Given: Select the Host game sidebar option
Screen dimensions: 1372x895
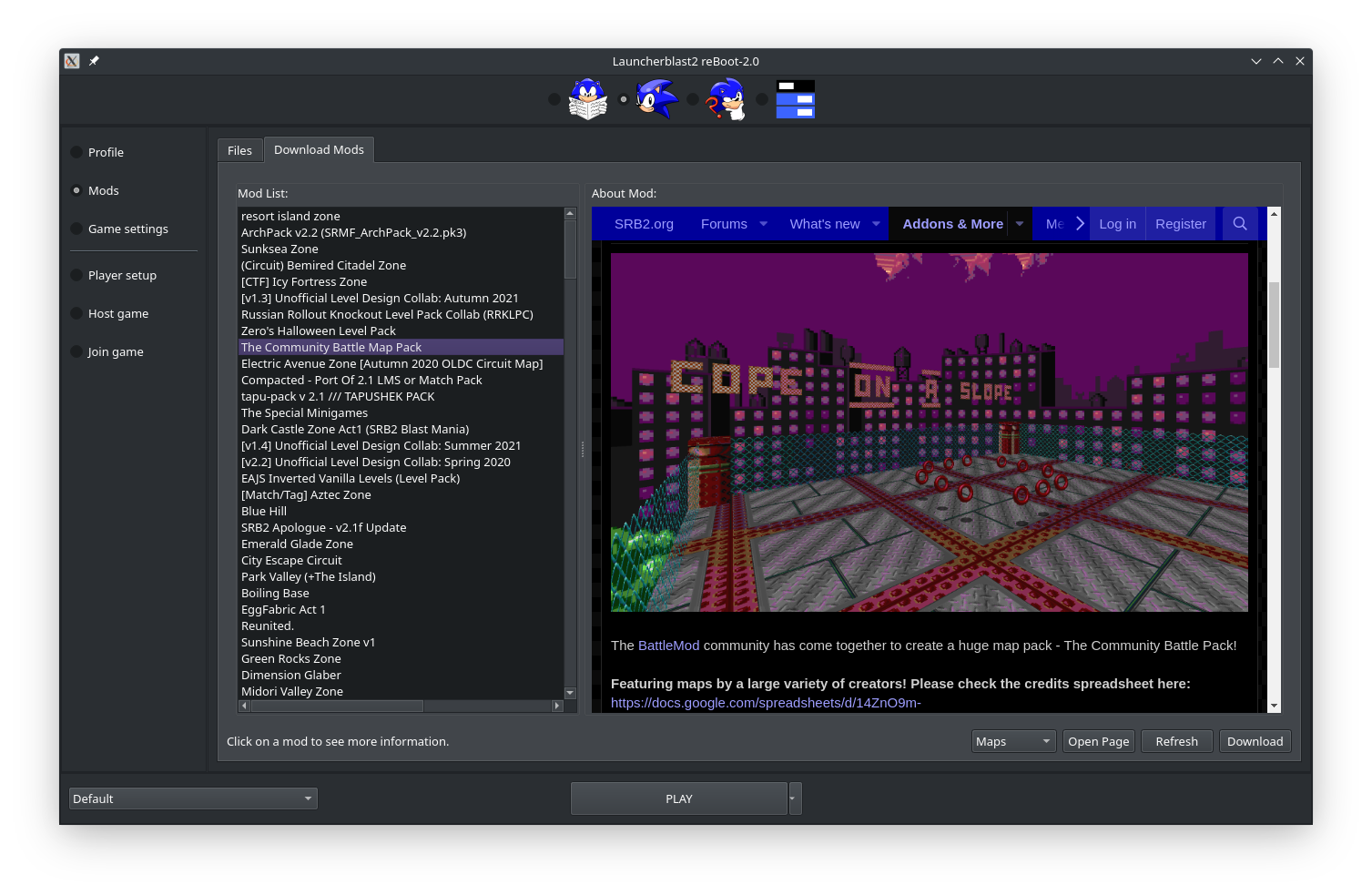Looking at the screenshot, I should pos(109,313).
